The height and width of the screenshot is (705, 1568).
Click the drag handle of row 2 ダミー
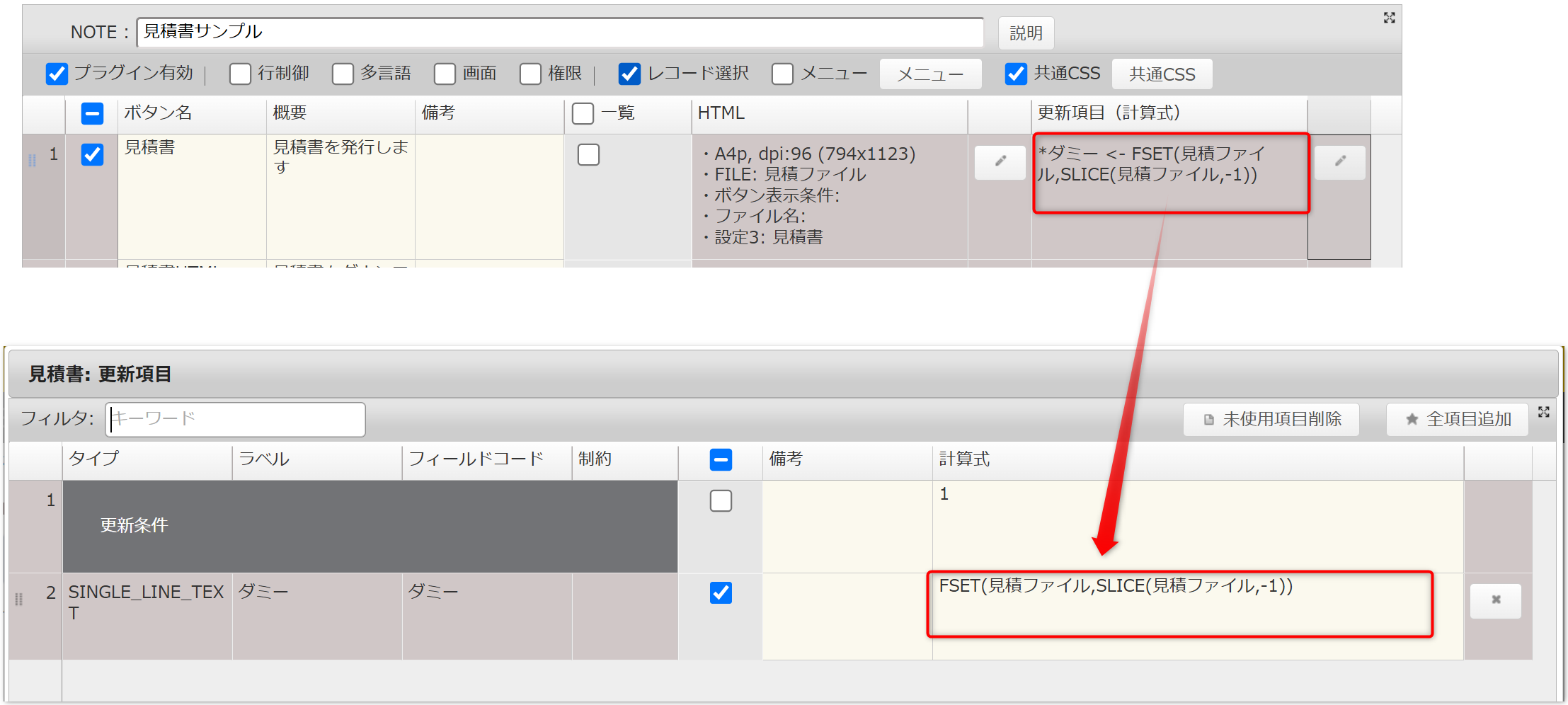pos(19,600)
